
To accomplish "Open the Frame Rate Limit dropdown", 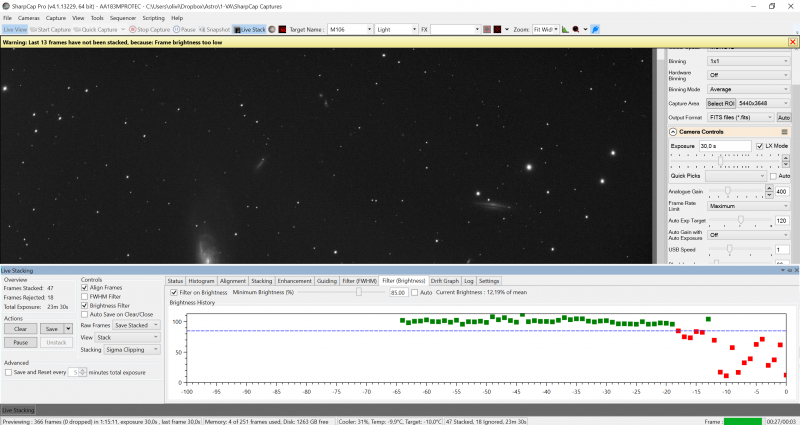I will coord(748,206).
